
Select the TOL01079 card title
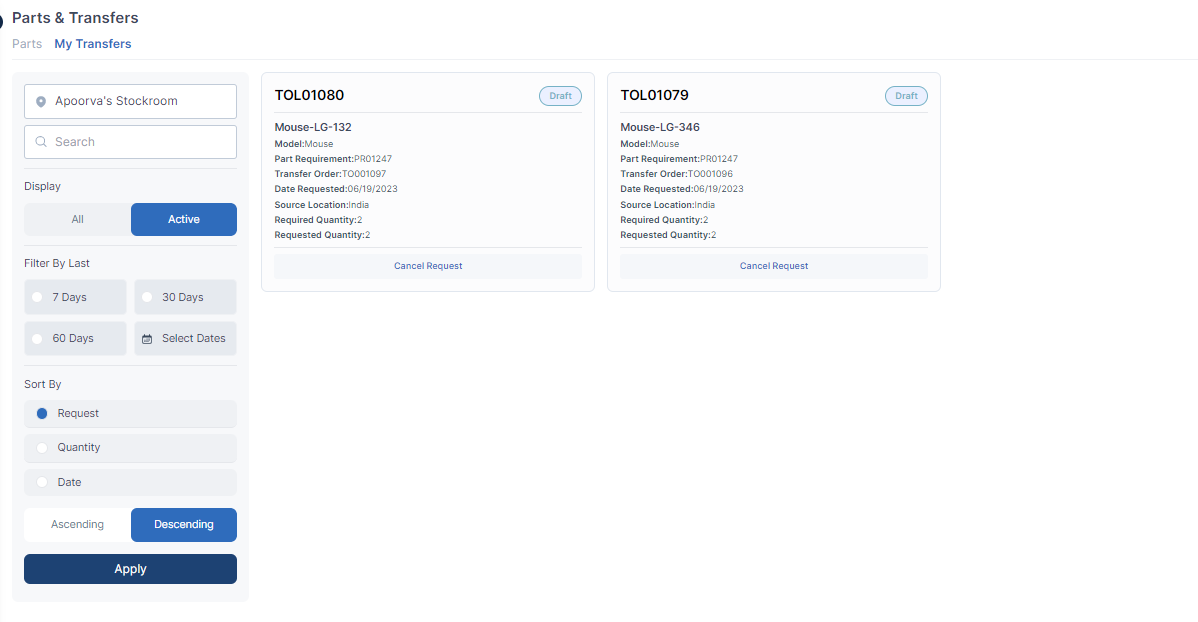click(655, 96)
